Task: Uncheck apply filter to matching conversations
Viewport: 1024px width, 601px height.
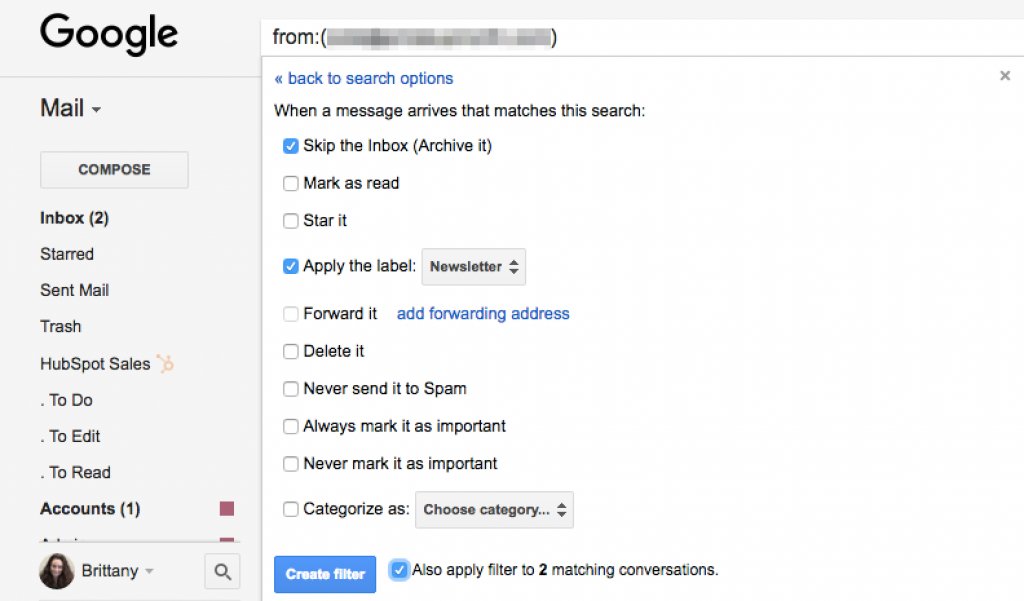Action: click(399, 569)
